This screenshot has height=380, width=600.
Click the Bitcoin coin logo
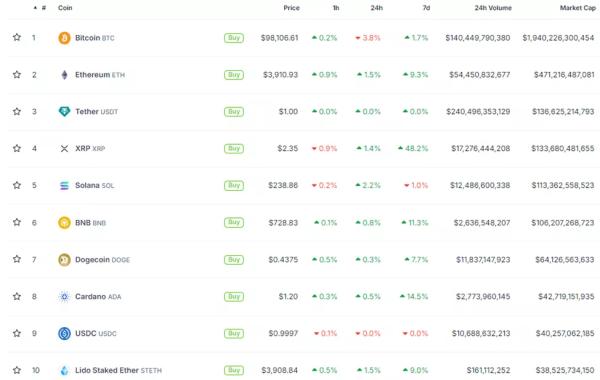(64, 38)
